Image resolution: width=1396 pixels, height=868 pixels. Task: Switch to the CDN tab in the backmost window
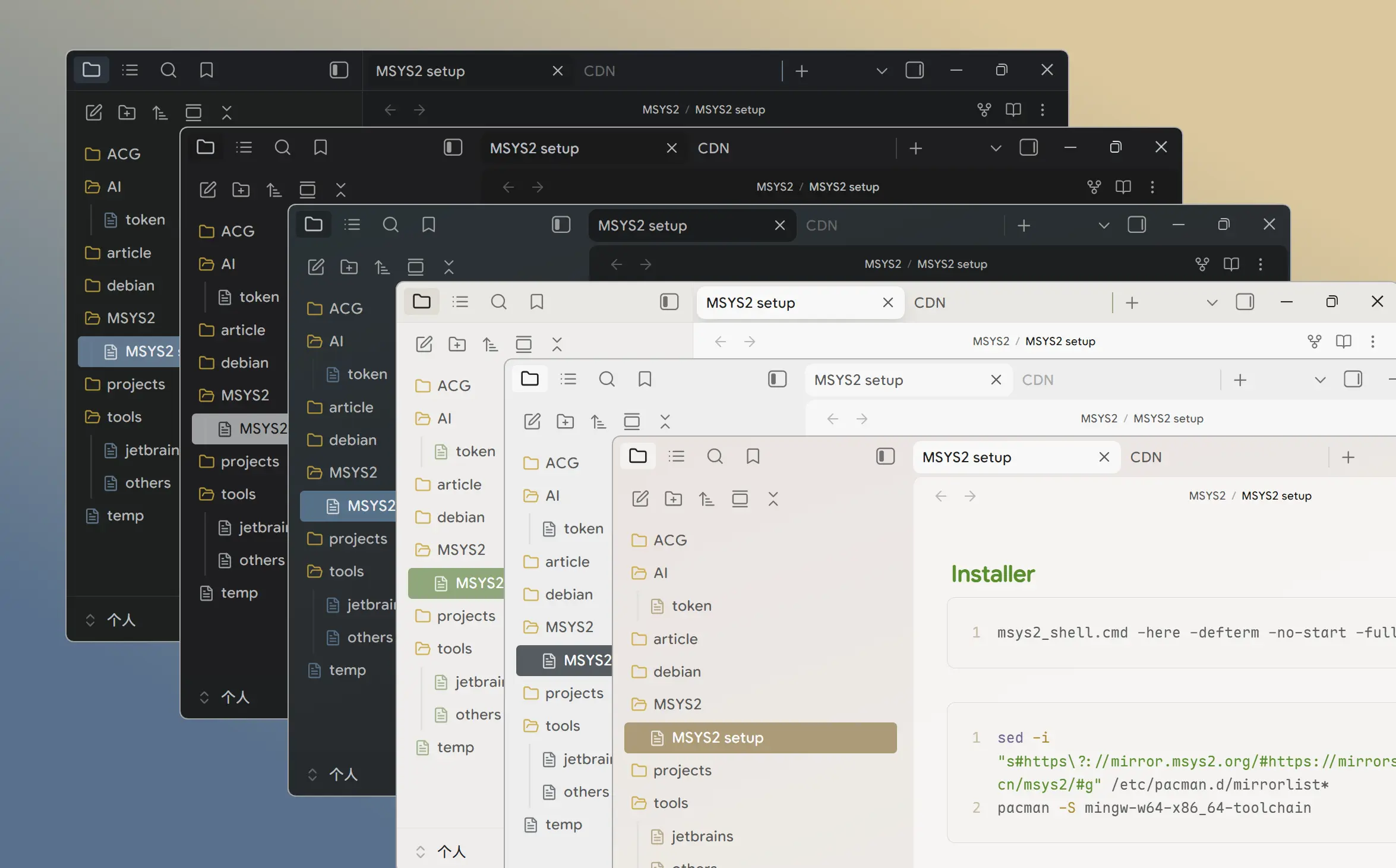point(599,71)
